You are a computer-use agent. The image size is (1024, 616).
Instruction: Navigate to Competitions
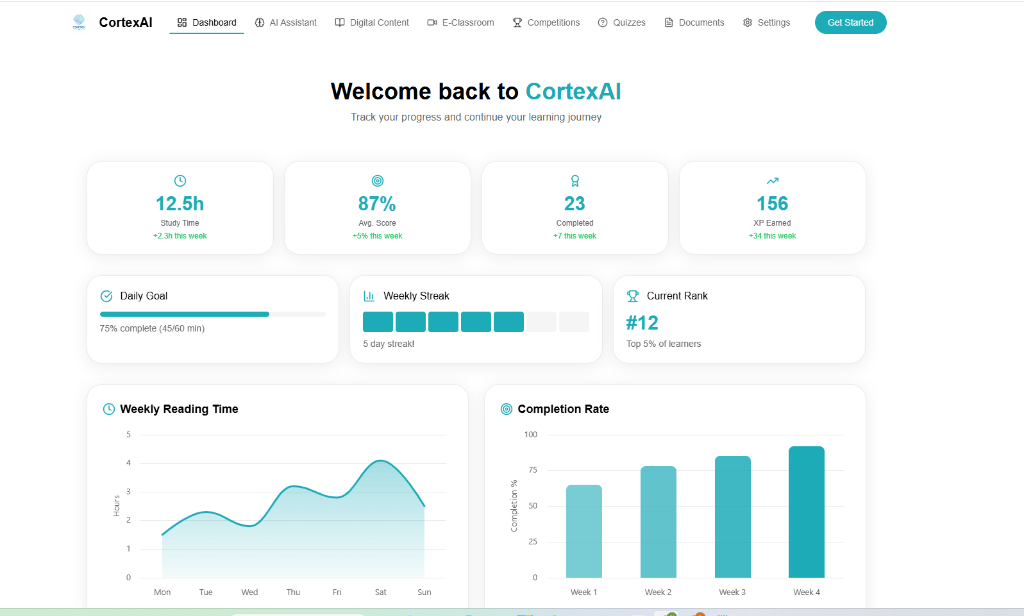click(546, 22)
